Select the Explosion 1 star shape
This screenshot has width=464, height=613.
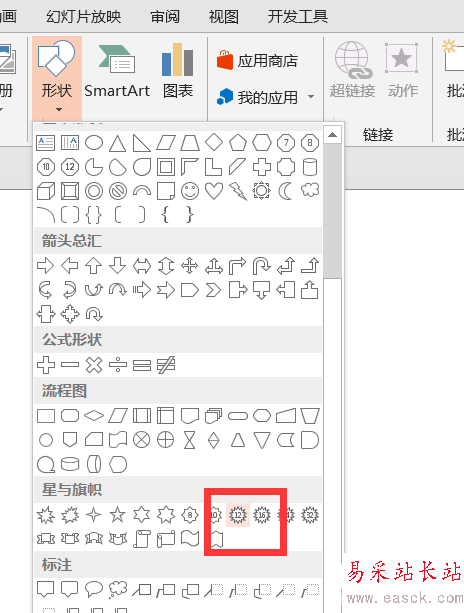46,515
